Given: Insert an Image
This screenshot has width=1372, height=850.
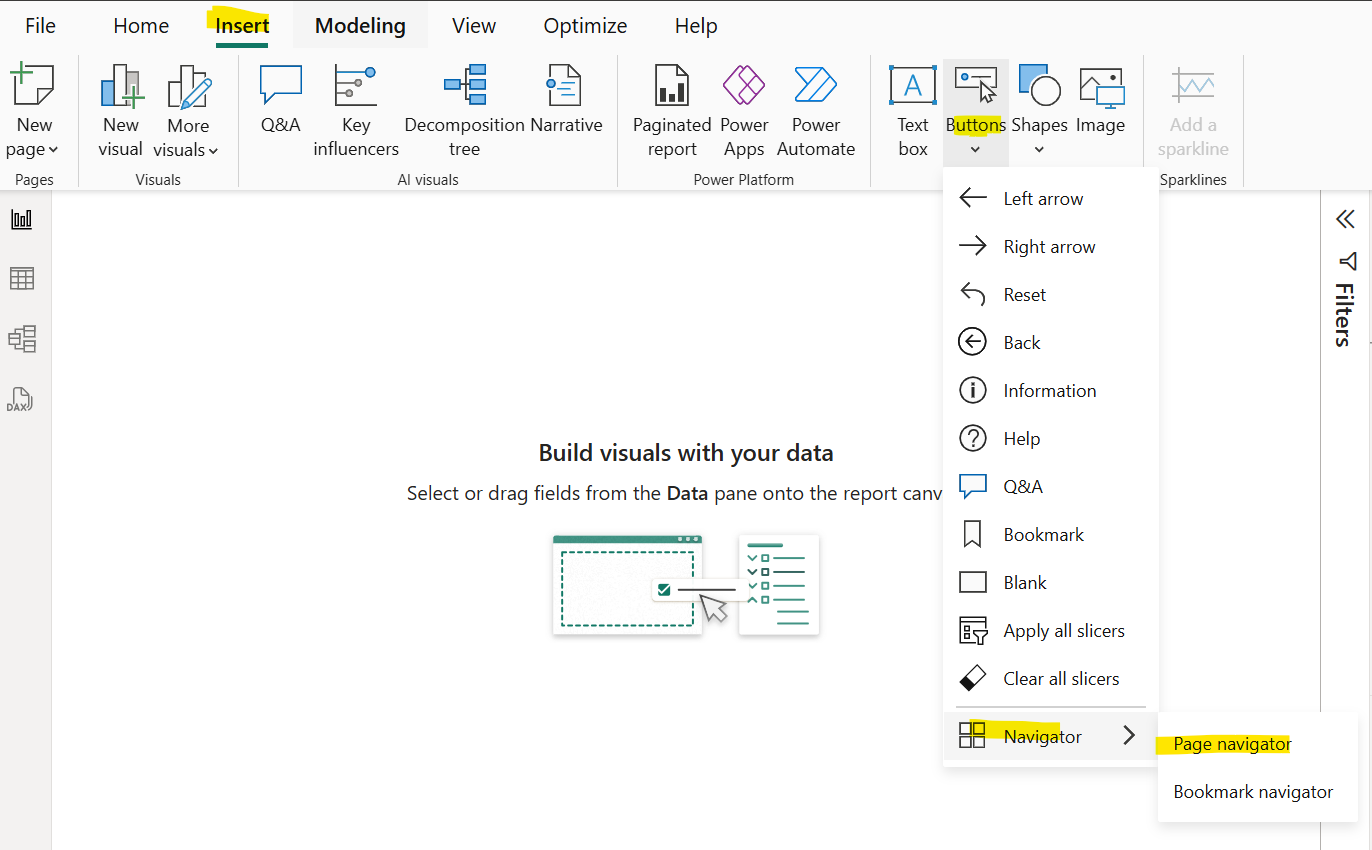Looking at the screenshot, I should [1101, 98].
